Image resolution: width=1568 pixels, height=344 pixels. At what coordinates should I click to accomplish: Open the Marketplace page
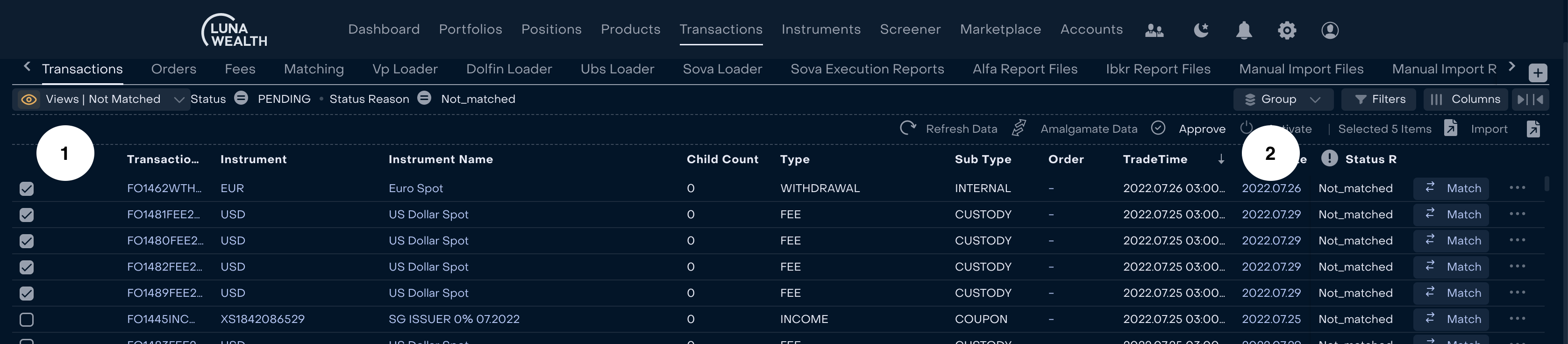(x=1000, y=29)
